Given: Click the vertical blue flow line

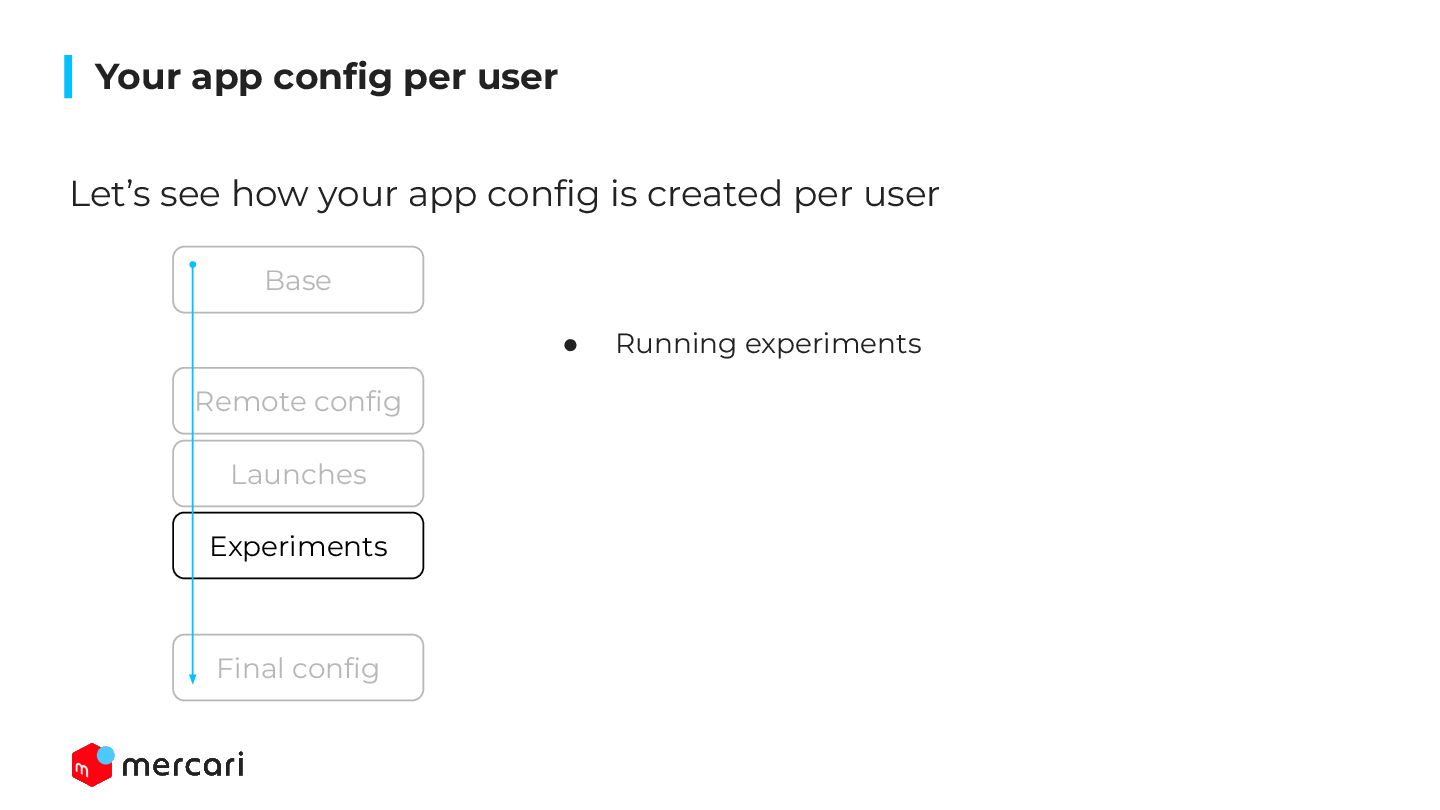Looking at the screenshot, I should [193, 470].
